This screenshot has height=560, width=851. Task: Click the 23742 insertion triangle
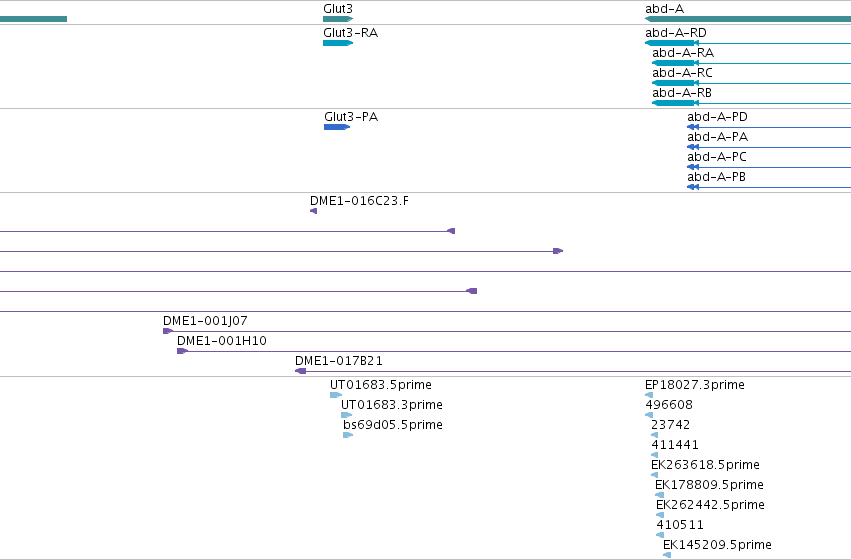654,435
